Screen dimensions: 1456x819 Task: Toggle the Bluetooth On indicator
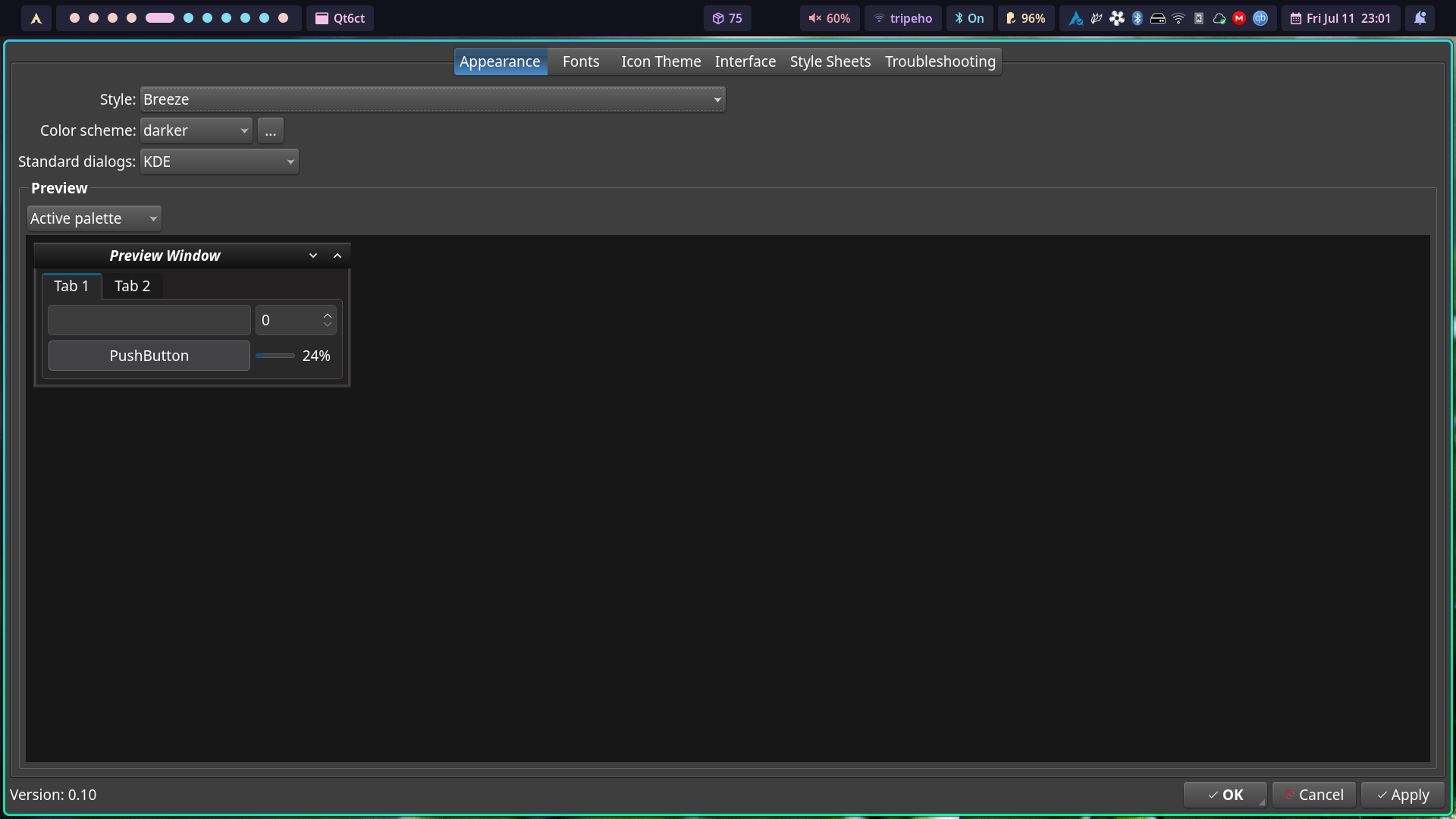(x=969, y=18)
